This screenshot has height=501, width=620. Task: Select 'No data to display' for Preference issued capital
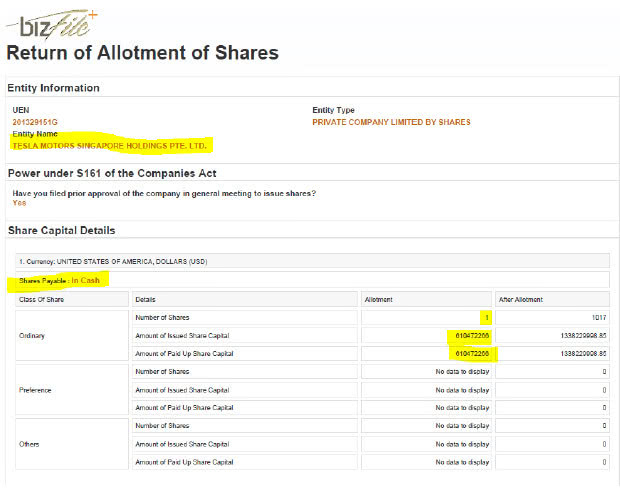point(462,390)
